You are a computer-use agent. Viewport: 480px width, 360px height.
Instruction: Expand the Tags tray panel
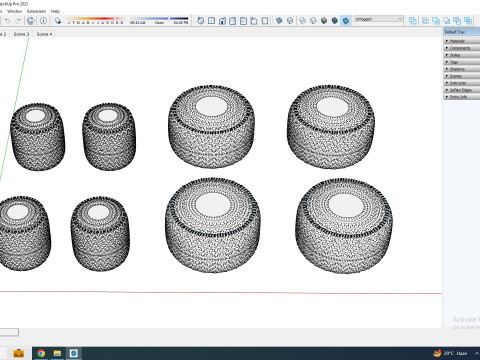pos(462,62)
